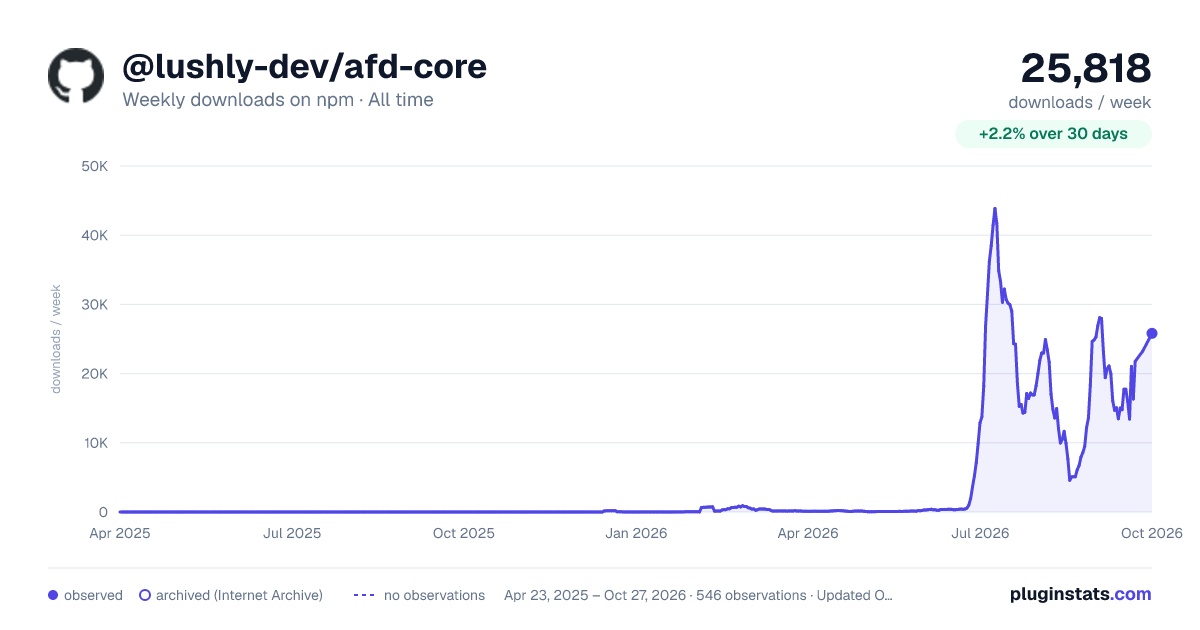This screenshot has height=630, width=1200.
Task: Click the @lushly-dev/afd-core package title
Action: point(304,66)
